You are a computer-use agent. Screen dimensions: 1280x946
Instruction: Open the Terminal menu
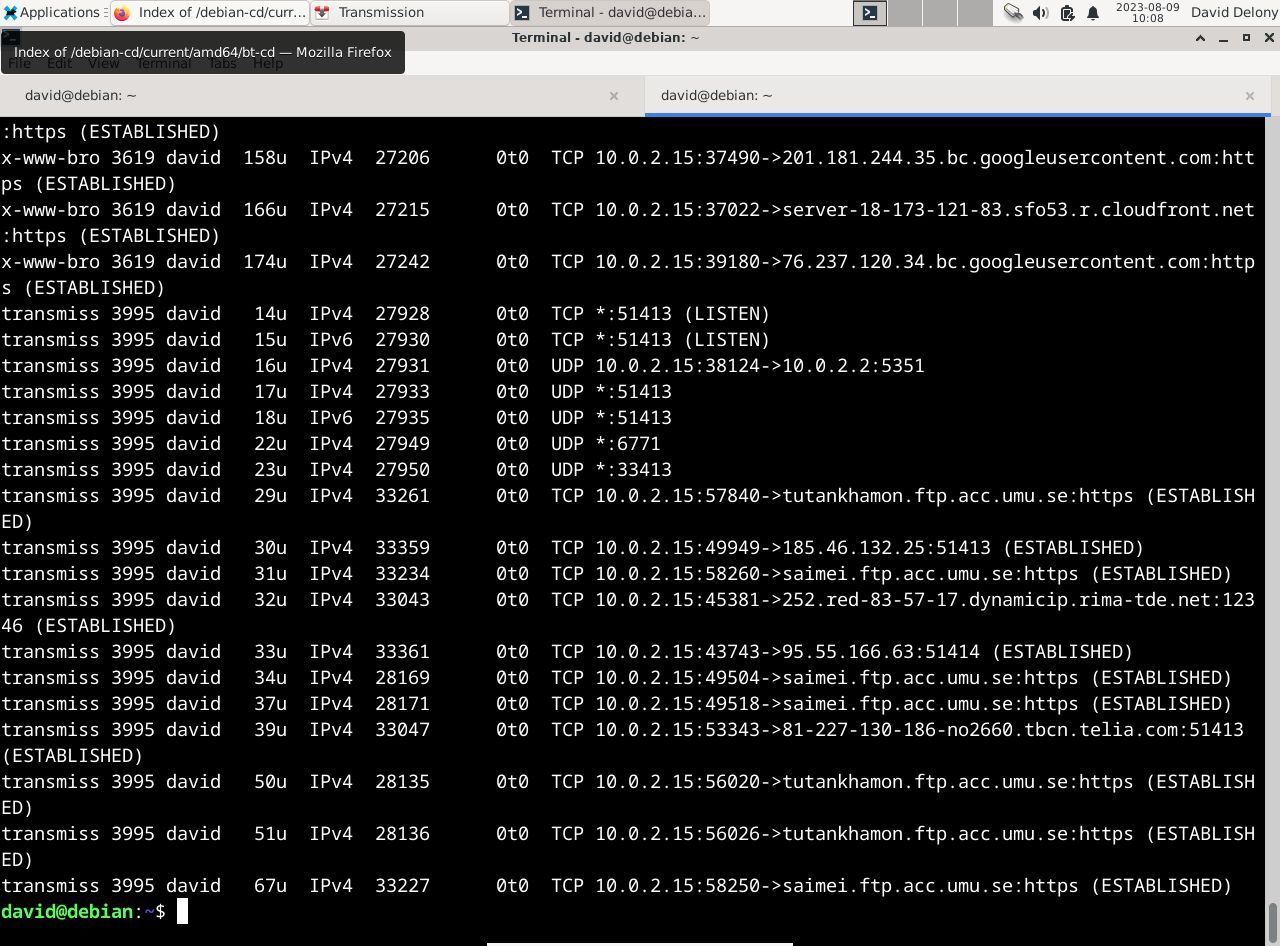point(163,63)
